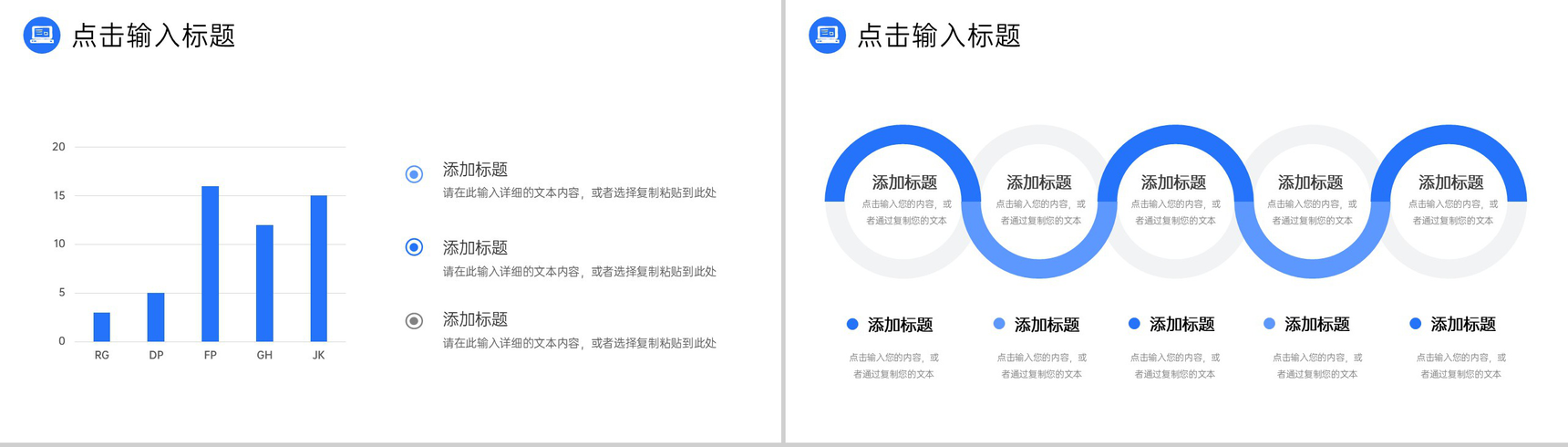This screenshot has height=447, width=1568.
Task: Click the RG bar in the chart
Action: coord(101,327)
